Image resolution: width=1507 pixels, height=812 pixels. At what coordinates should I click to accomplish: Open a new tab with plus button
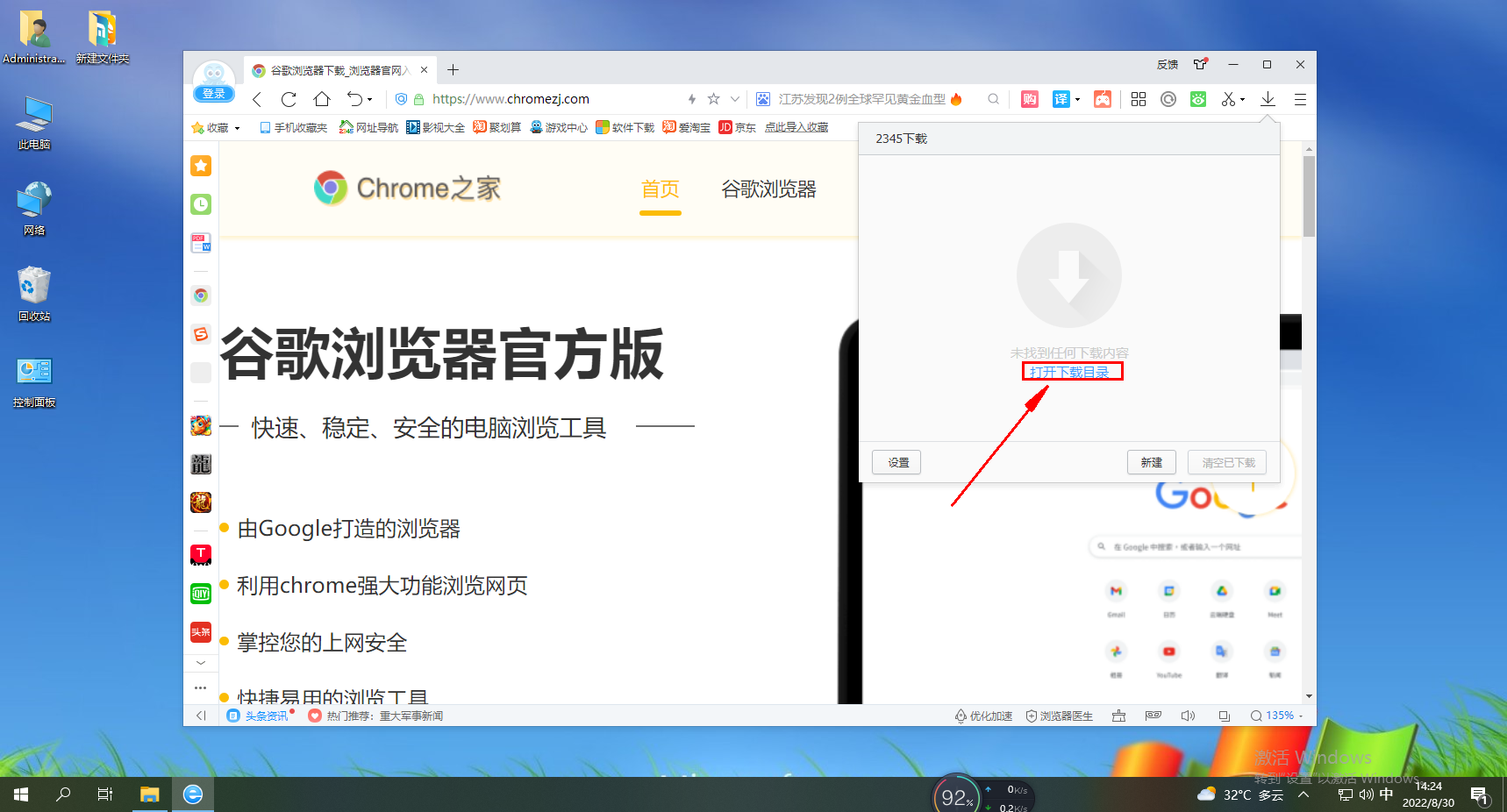click(453, 70)
